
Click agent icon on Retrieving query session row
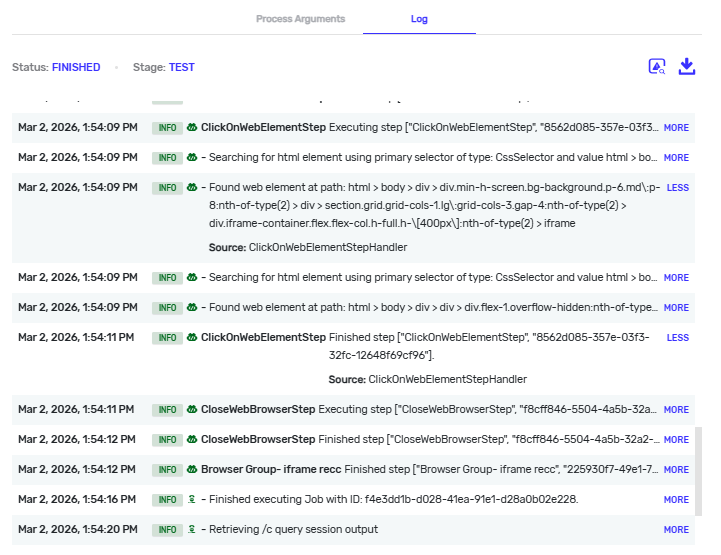[x=191, y=530]
